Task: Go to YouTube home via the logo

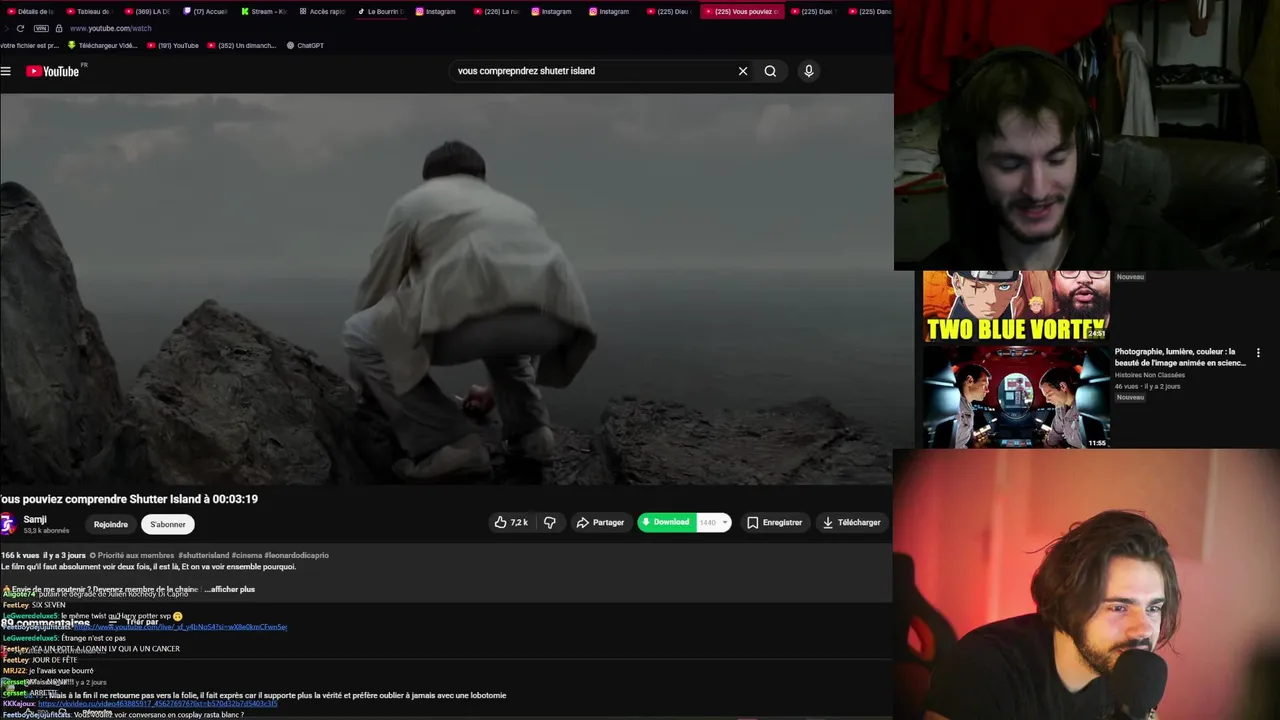Action: tap(52, 71)
